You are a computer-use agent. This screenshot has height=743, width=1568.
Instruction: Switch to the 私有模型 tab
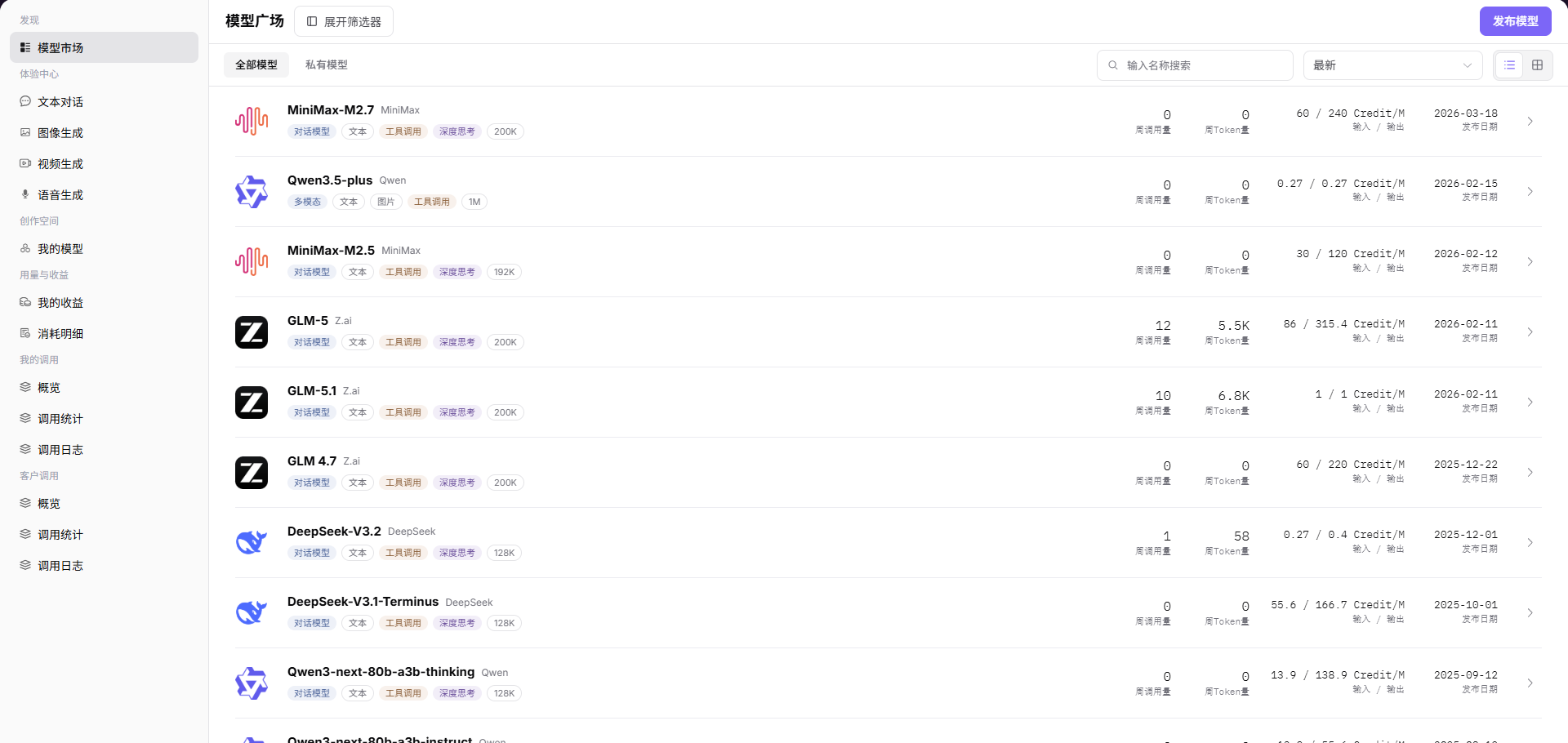[327, 65]
